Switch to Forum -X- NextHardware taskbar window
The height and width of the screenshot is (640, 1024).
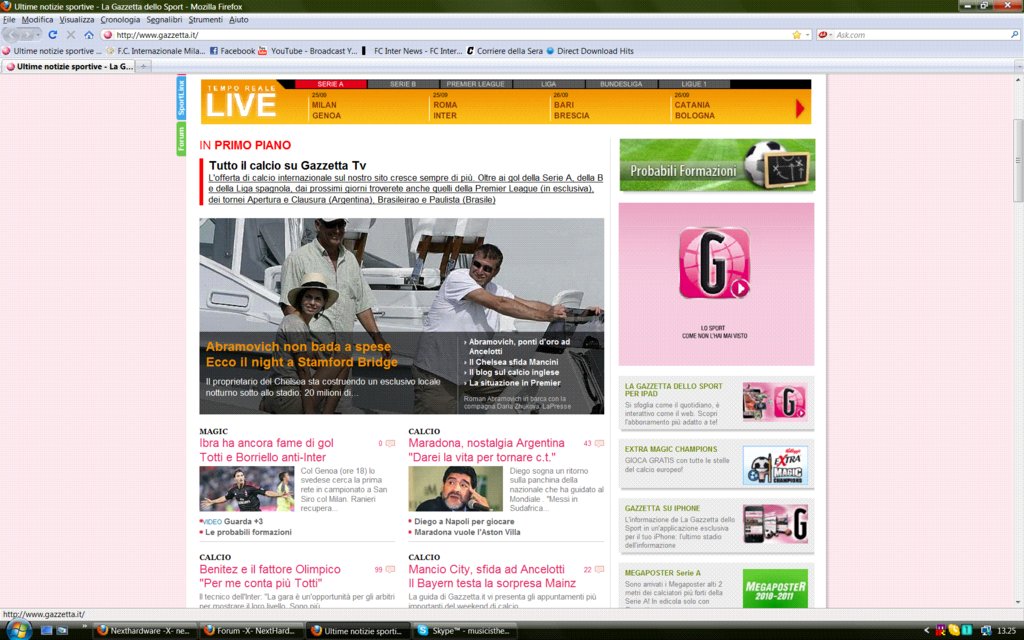pos(250,631)
